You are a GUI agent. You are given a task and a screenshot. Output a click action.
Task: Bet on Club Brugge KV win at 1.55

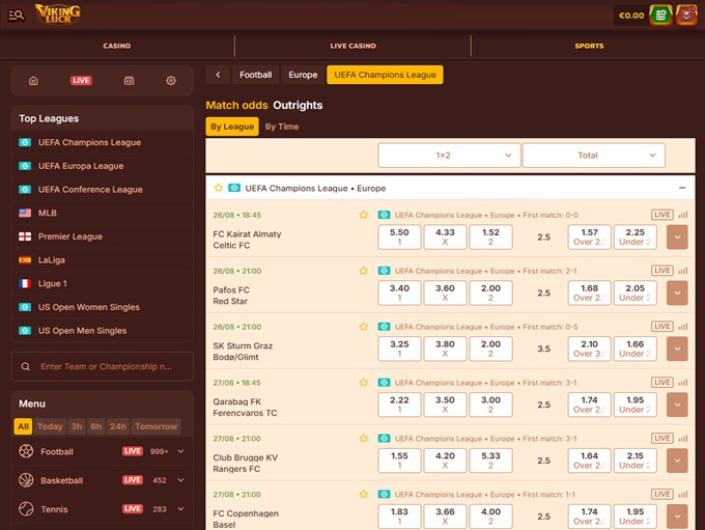click(x=399, y=460)
